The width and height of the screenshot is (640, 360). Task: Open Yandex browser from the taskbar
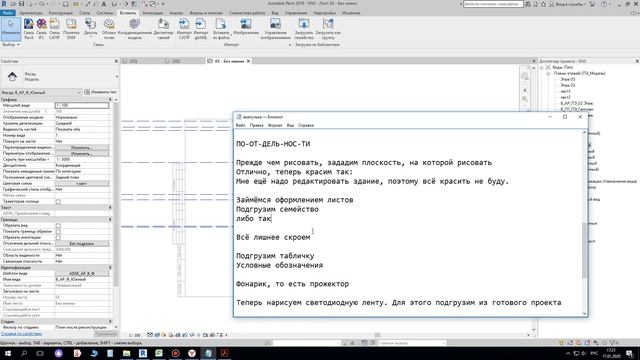(192, 353)
